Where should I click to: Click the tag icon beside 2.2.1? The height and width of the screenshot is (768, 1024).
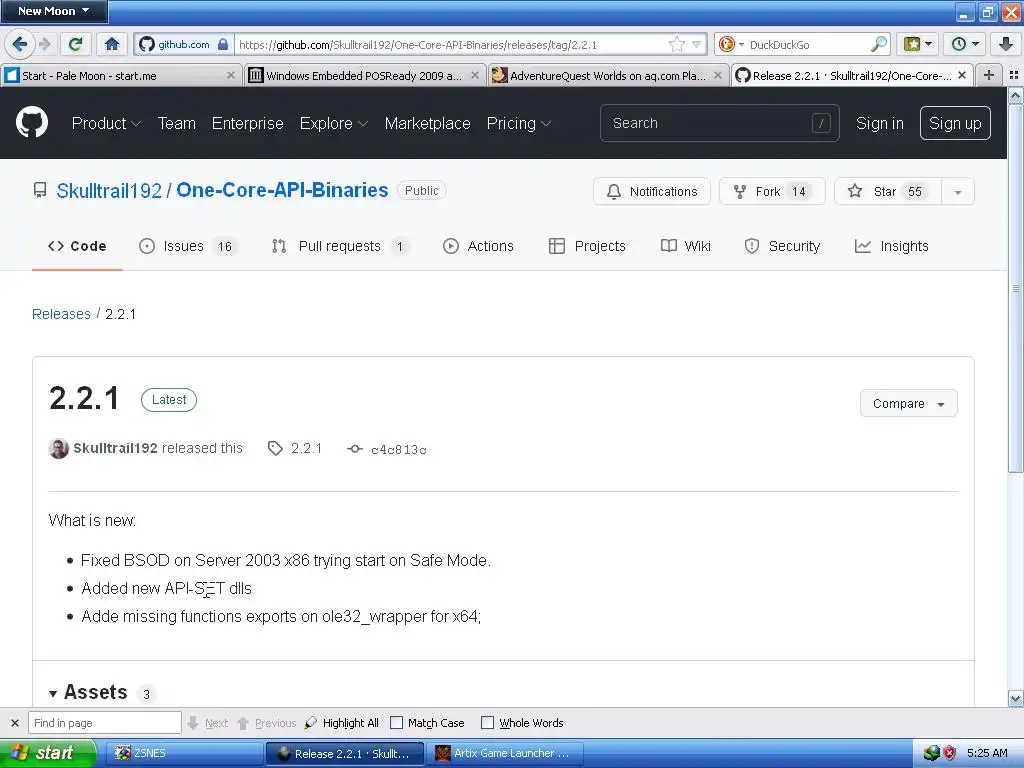pyautogui.click(x=275, y=448)
